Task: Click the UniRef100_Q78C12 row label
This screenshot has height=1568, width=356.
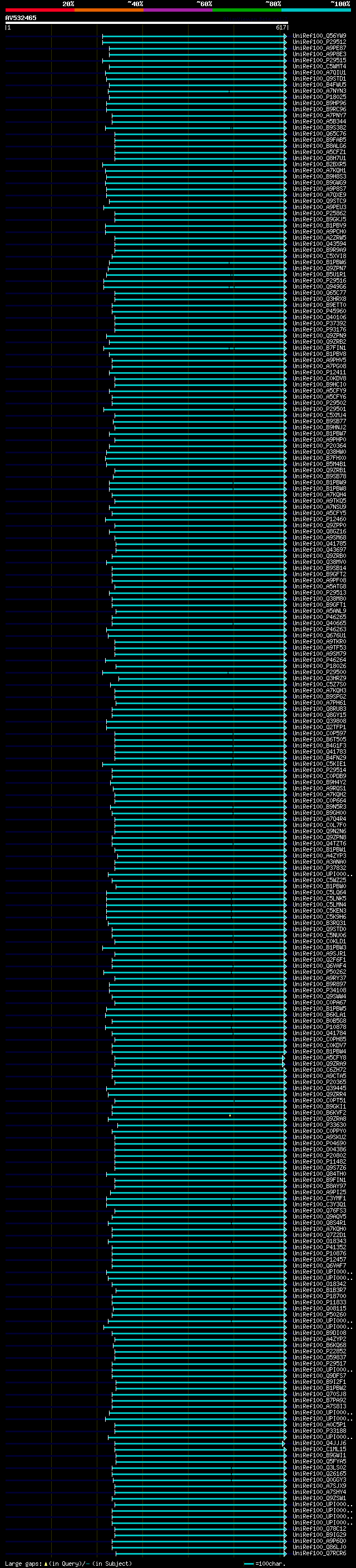Action: point(319,1529)
